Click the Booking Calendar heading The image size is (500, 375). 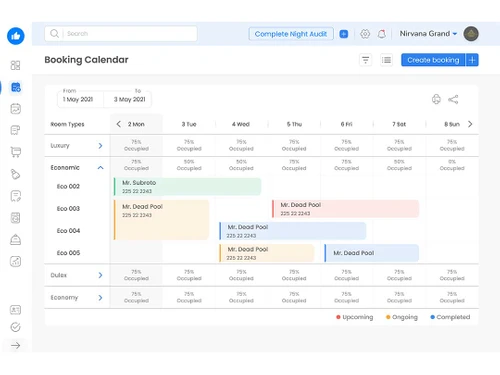(x=86, y=60)
